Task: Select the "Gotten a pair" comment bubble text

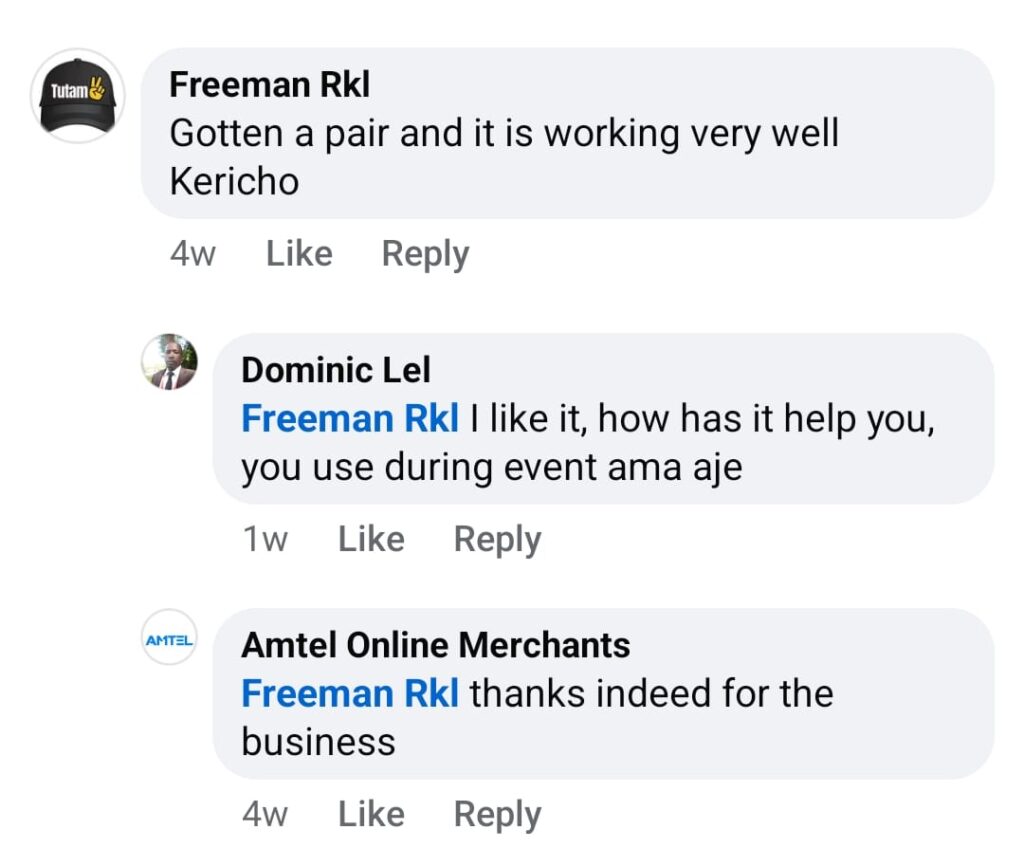Action: [504, 133]
